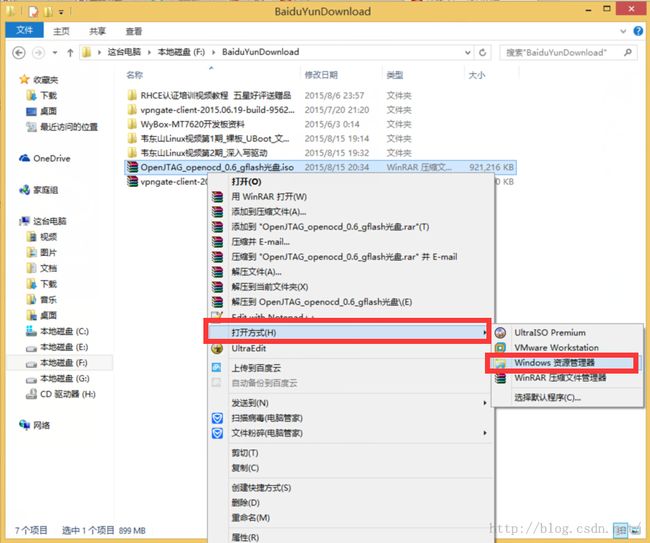The height and width of the screenshot is (543, 650).
Task: Click the Forward navigation arrow
Action: tap(38, 53)
